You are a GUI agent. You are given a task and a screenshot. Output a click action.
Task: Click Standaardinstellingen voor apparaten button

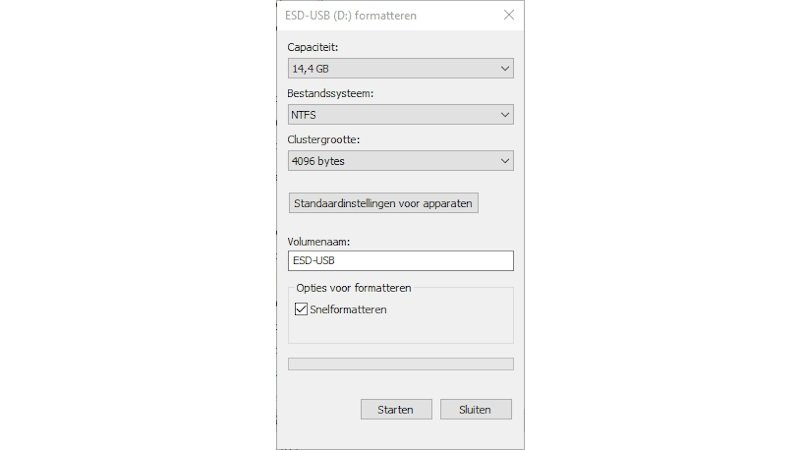coord(383,203)
